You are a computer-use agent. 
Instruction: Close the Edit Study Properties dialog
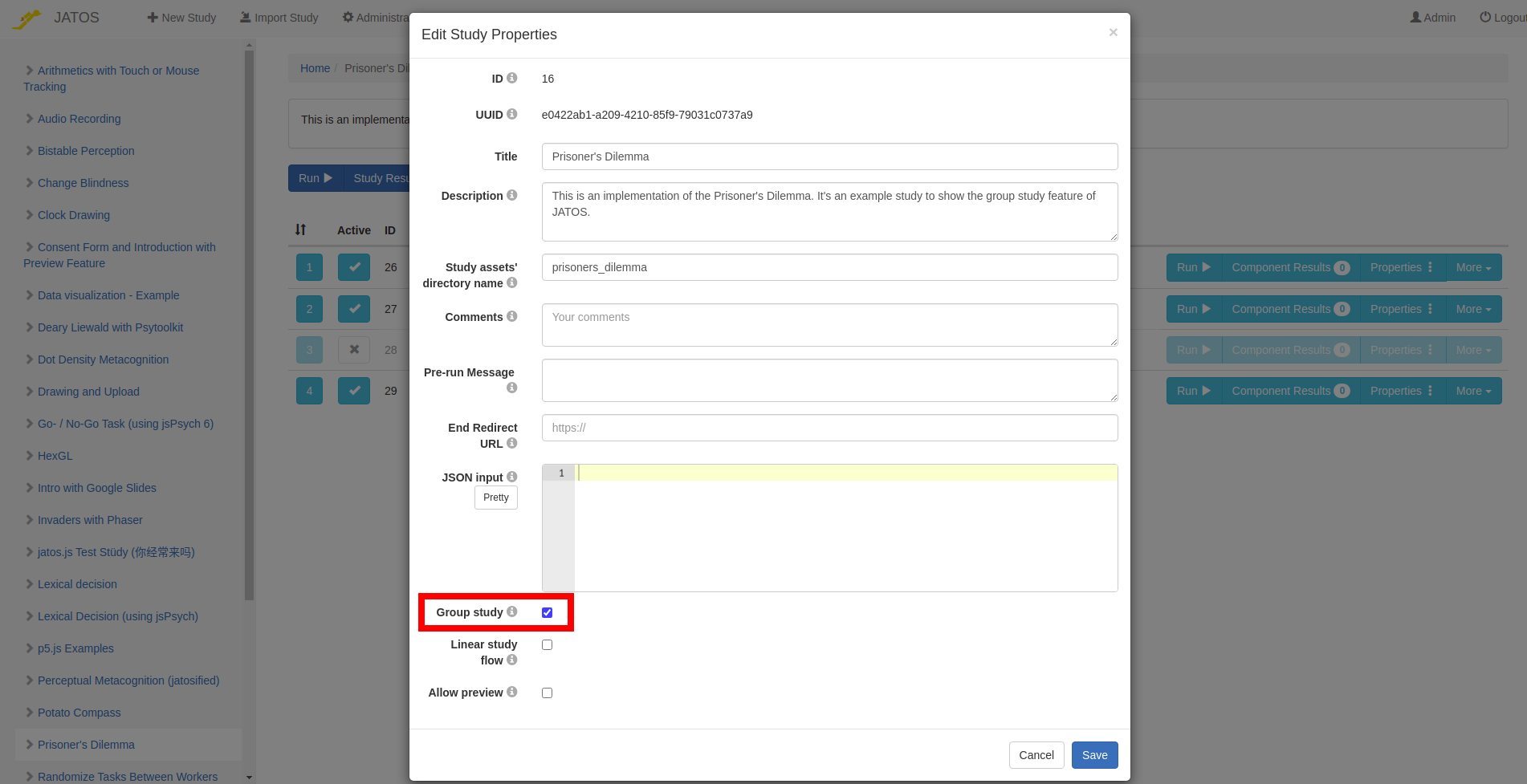(x=1113, y=32)
